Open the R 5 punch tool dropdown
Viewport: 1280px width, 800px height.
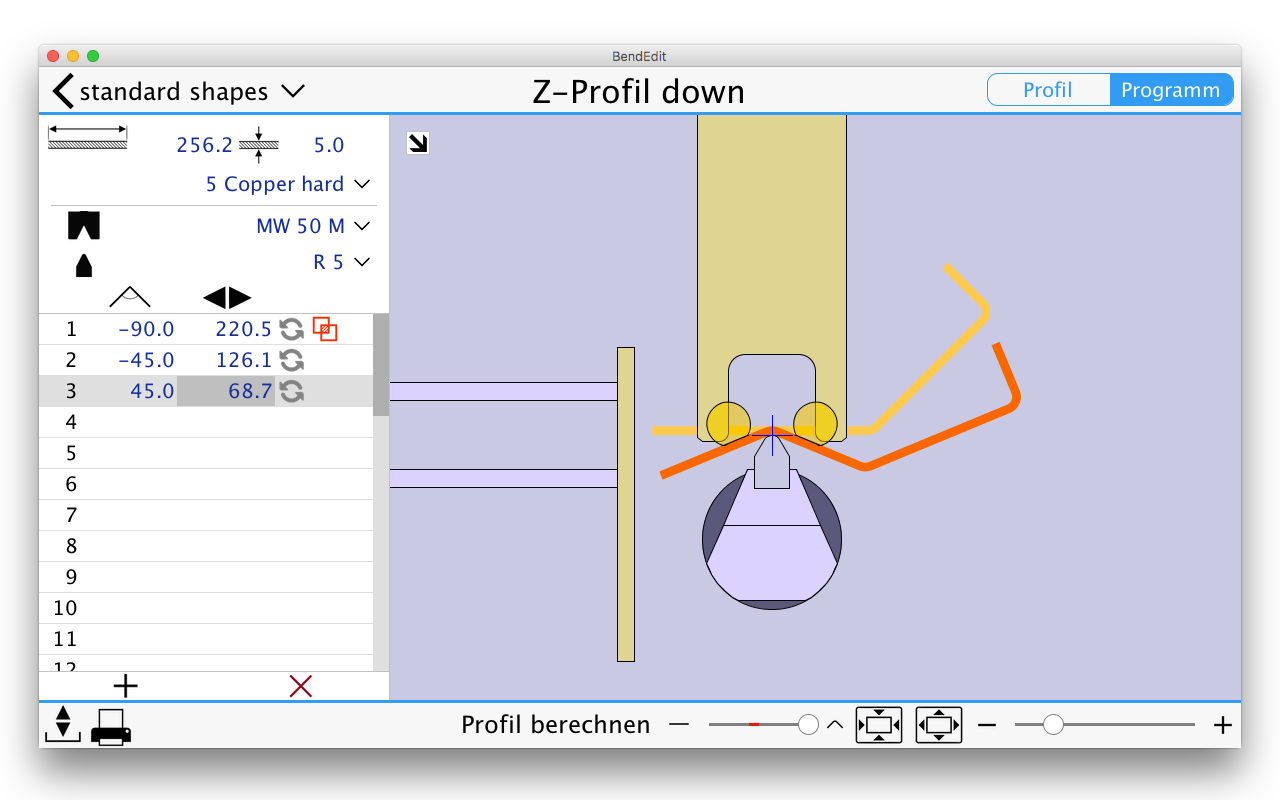pyautogui.click(x=341, y=262)
